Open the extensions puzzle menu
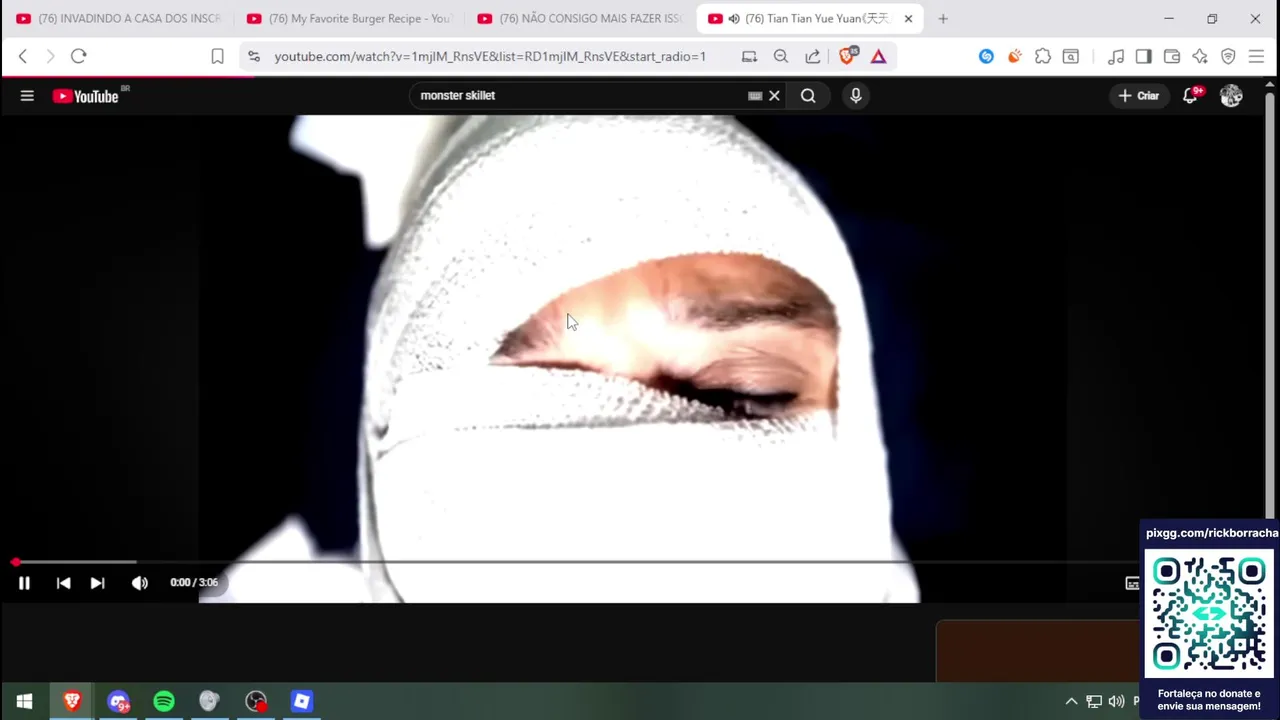The image size is (1280, 720). tap(1043, 57)
